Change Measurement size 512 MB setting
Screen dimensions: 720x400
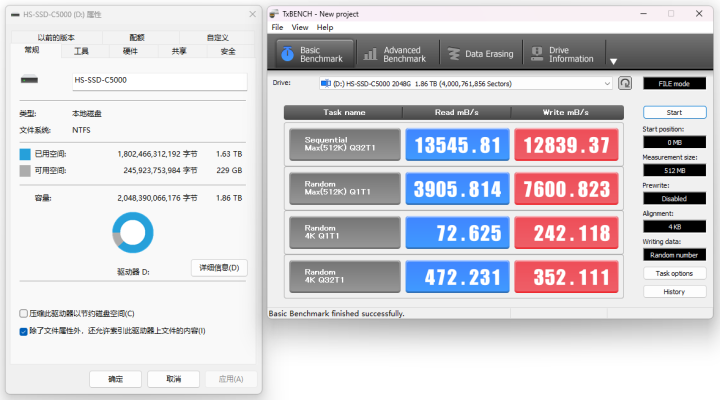point(674,170)
